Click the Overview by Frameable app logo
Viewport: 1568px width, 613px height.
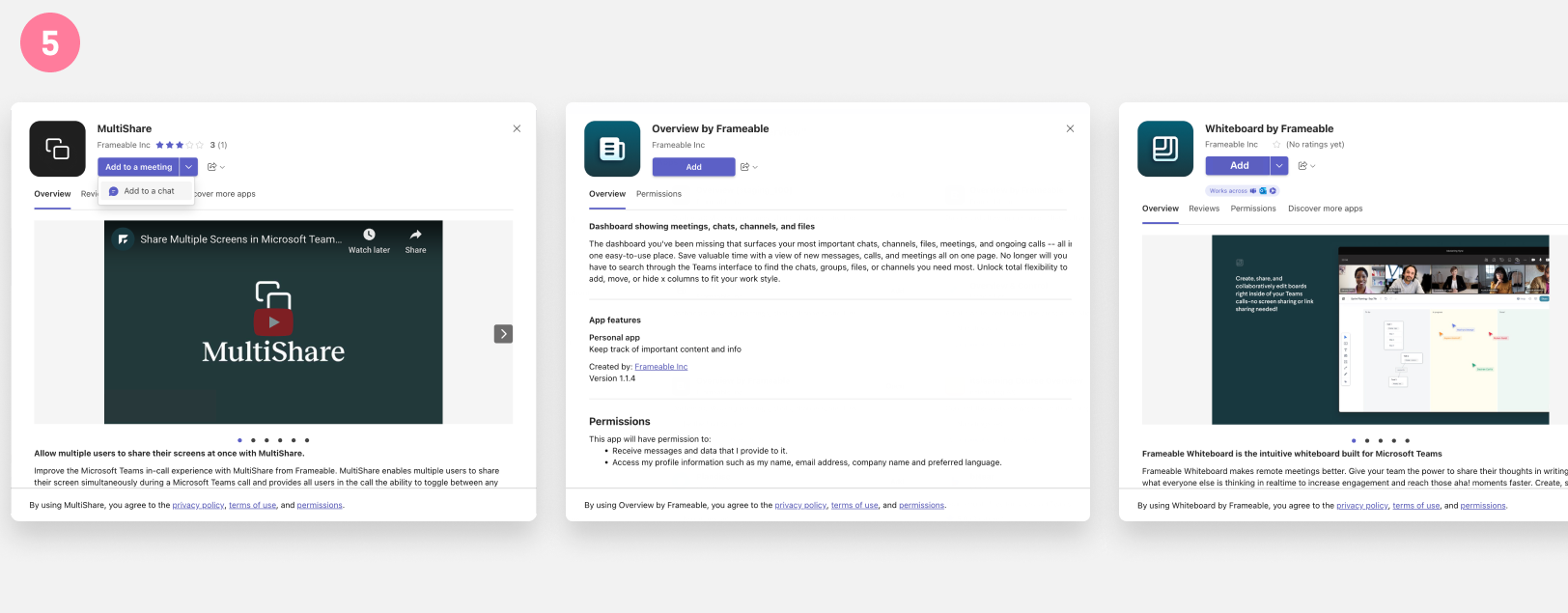click(x=612, y=149)
